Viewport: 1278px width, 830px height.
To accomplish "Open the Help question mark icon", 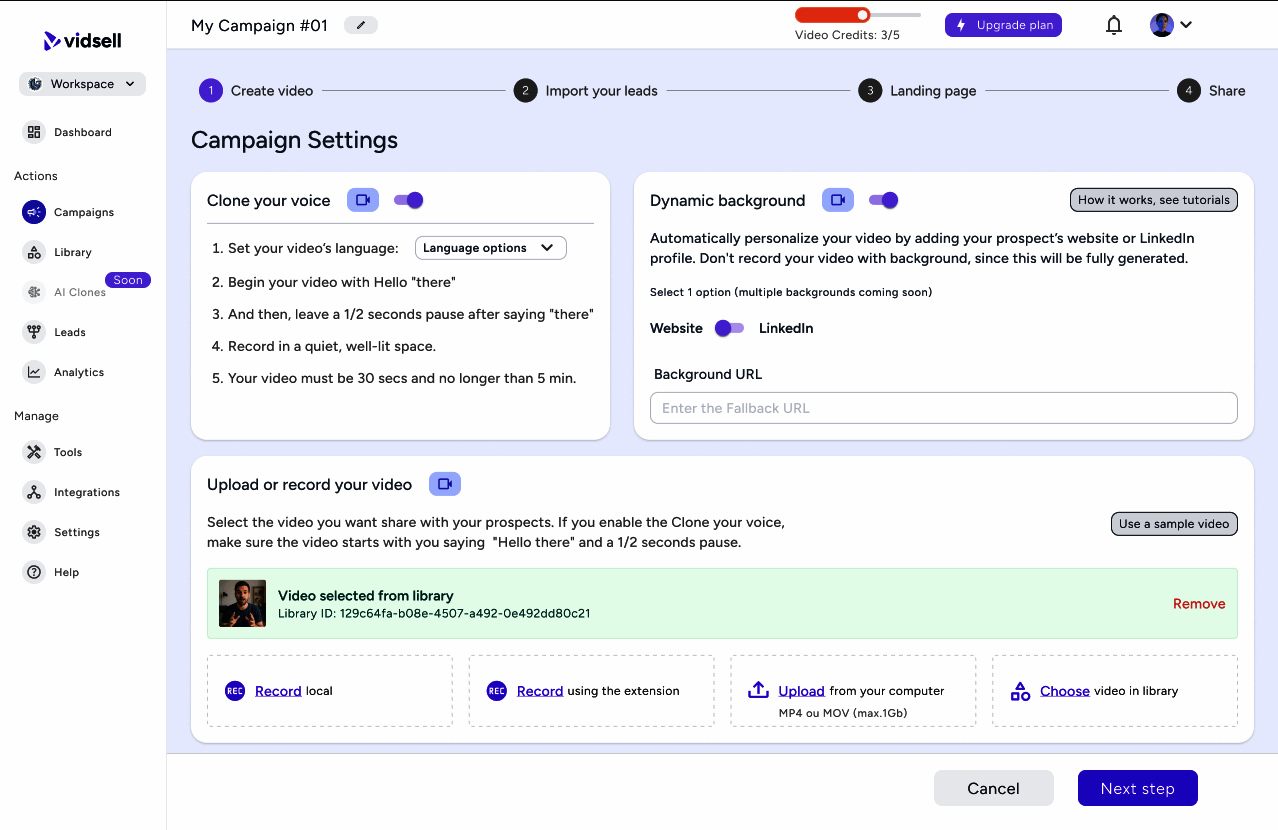I will [34, 572].
